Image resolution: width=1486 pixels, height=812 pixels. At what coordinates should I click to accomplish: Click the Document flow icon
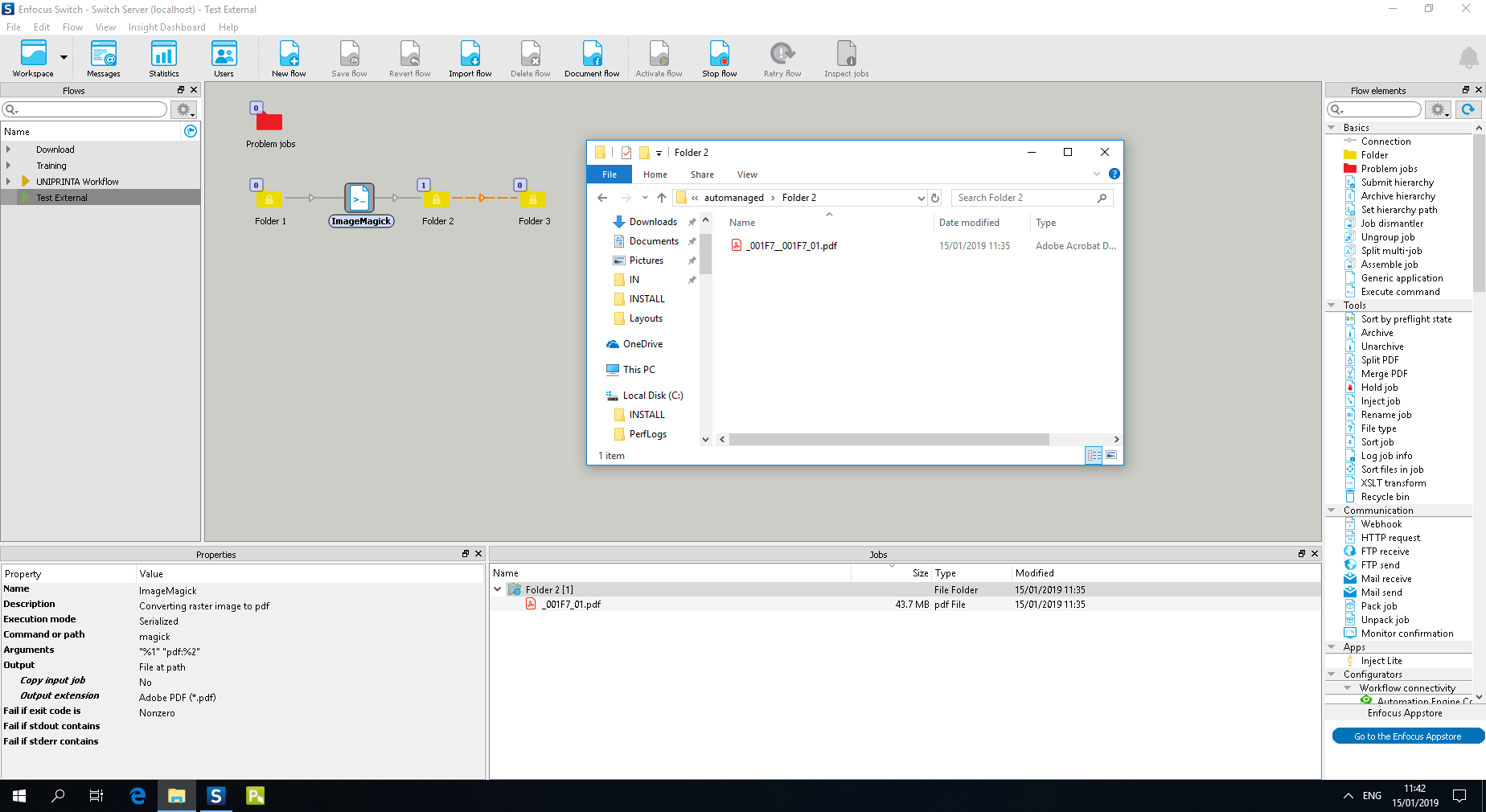(x=592, y=59)
